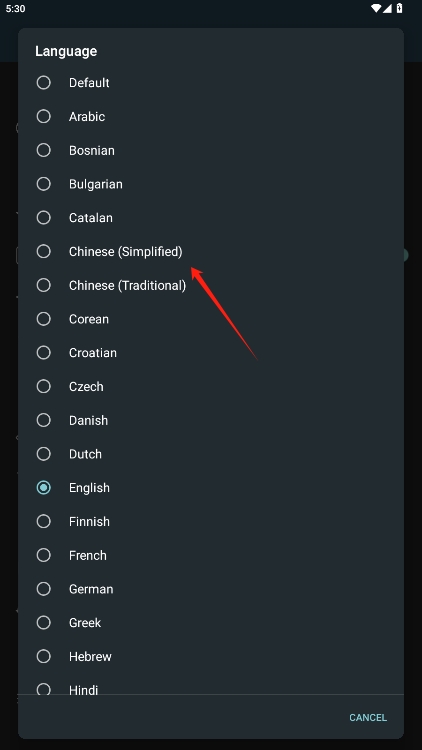The image size is (422, 750).
Task: Select Bosnian language
Action: pos(211,150)
